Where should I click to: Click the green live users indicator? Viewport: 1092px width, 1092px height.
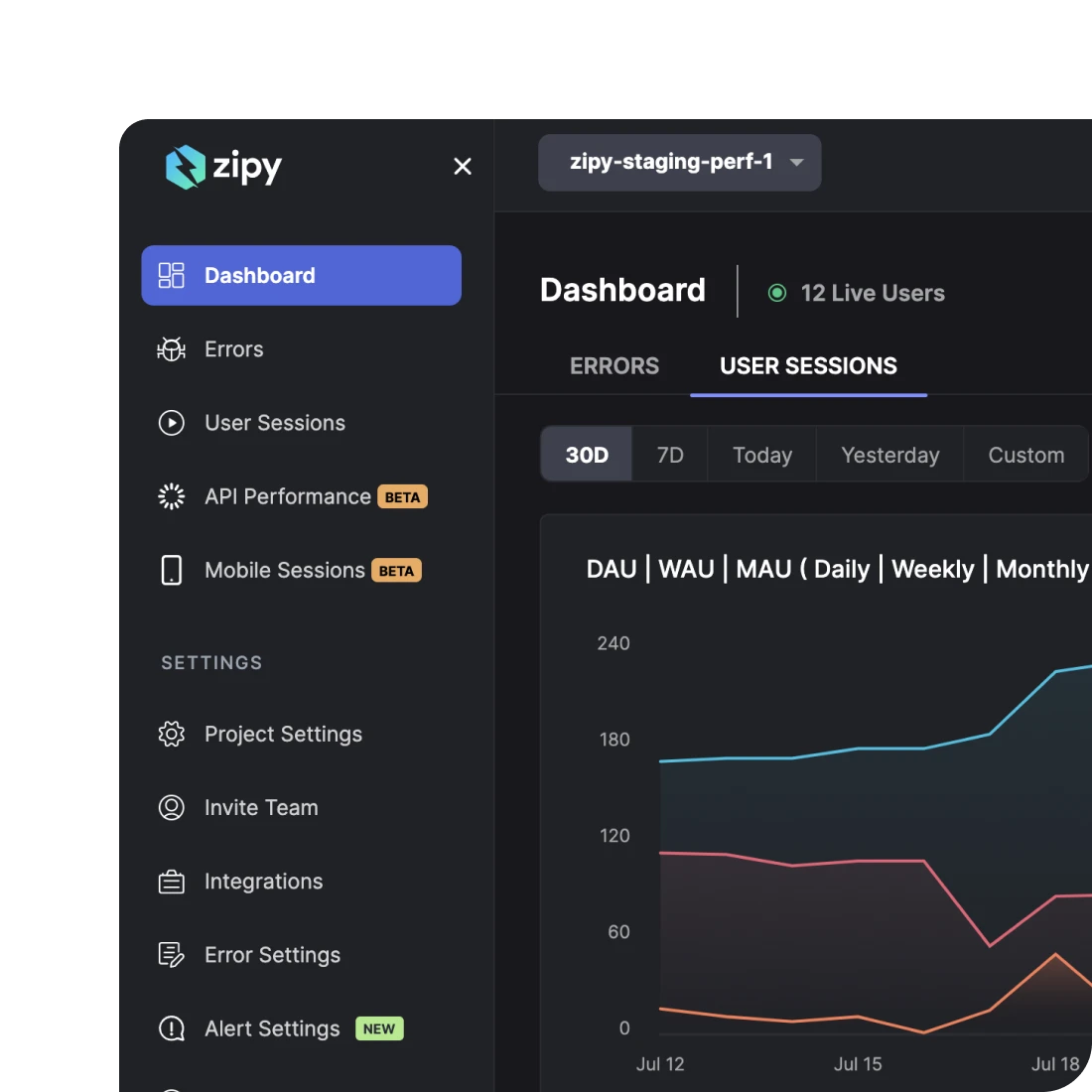777,293
